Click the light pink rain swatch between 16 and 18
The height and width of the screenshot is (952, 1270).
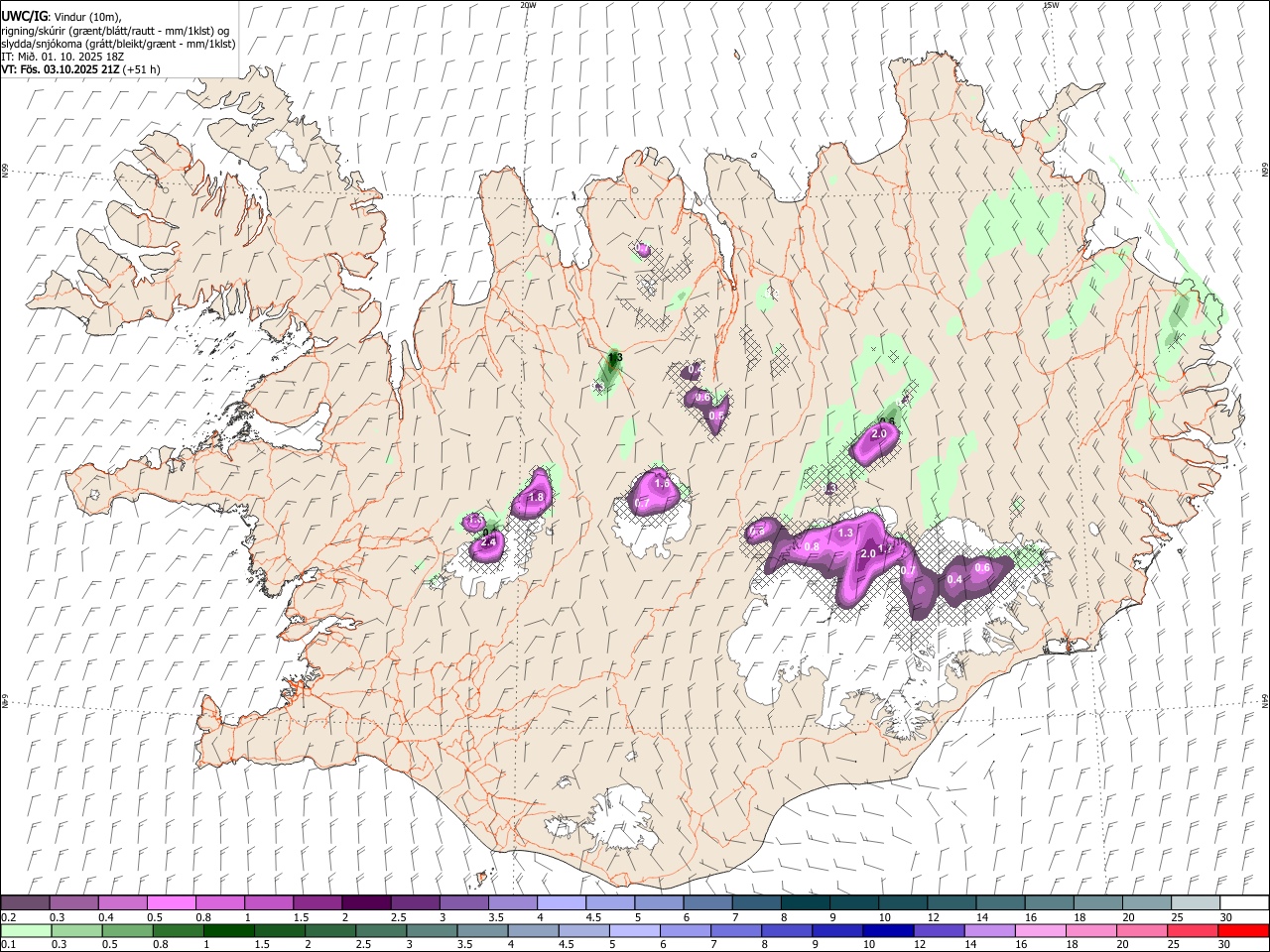pos(1040,931)
